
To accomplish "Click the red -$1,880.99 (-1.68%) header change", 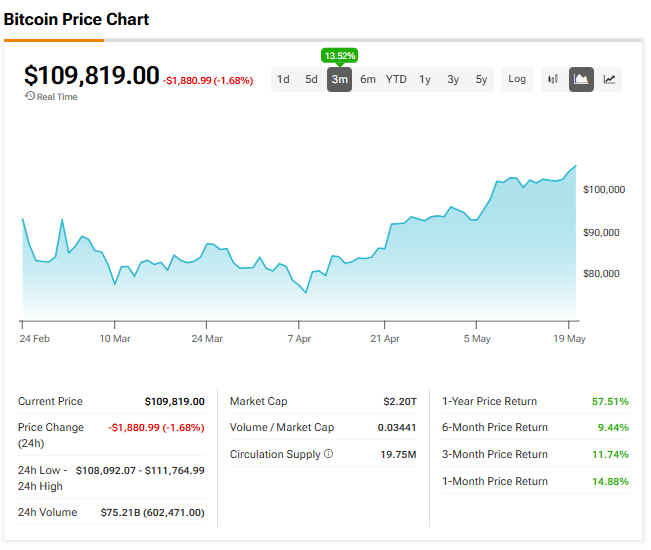I will [208, 81].
